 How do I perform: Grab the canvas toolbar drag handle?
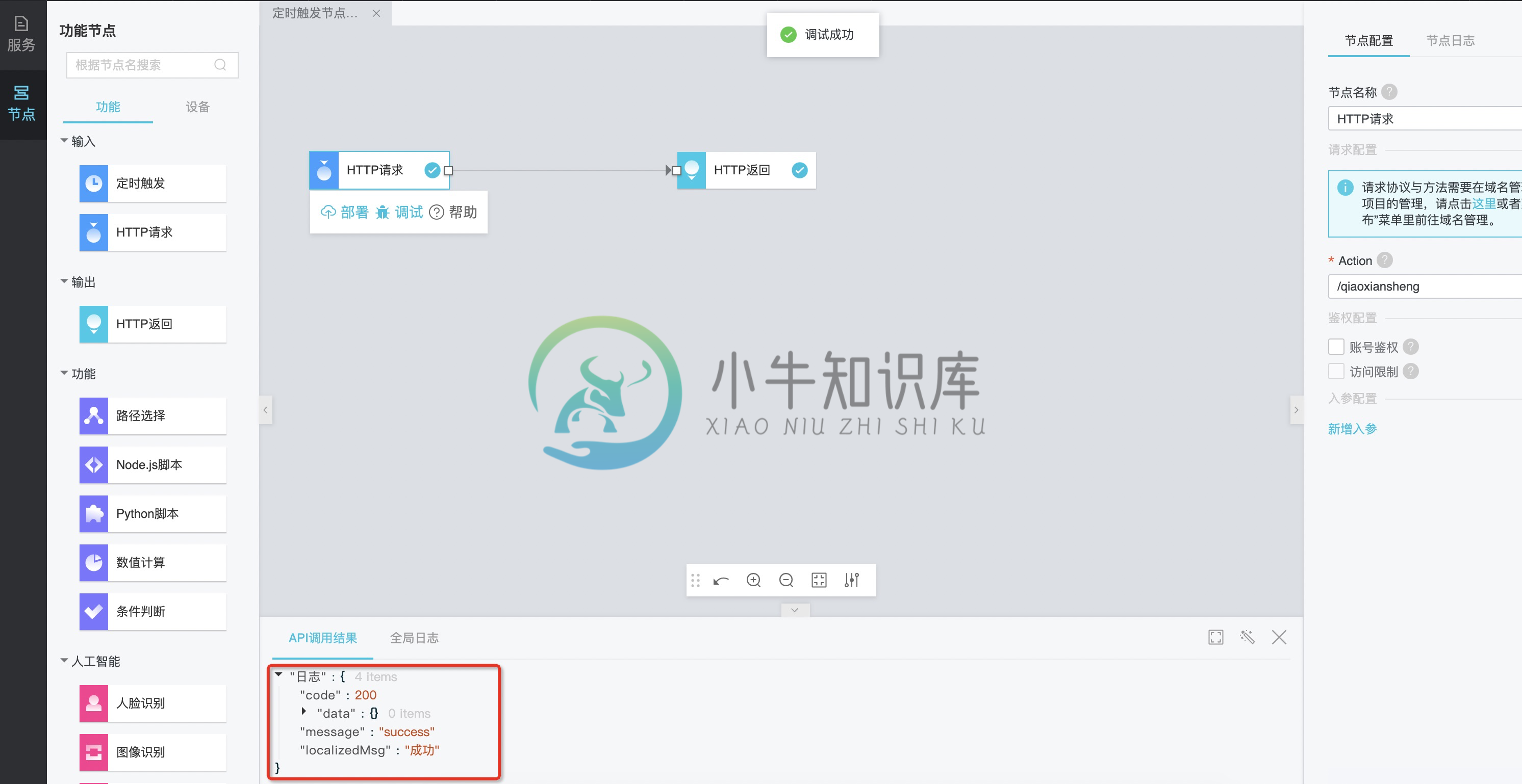pyautogui.click(x=695, y=580)
